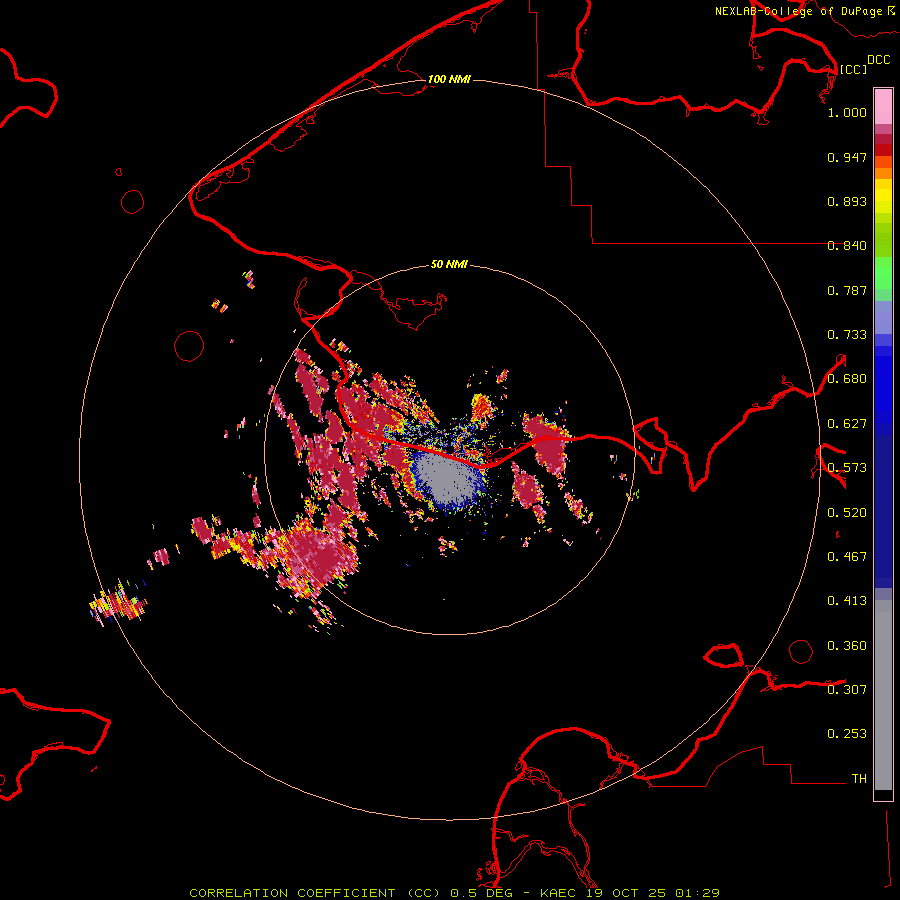Click the NEXLAB-College of DuPage credit text
Image resolution: width=900 pixels, height=900 pixels.
coord(798,11)
